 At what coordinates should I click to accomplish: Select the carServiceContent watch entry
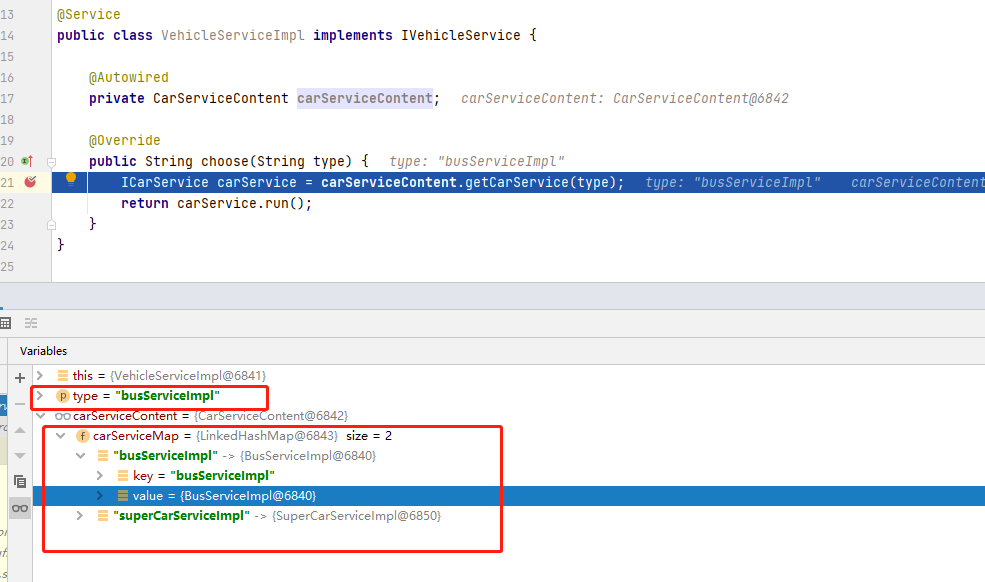pos(110,416)
